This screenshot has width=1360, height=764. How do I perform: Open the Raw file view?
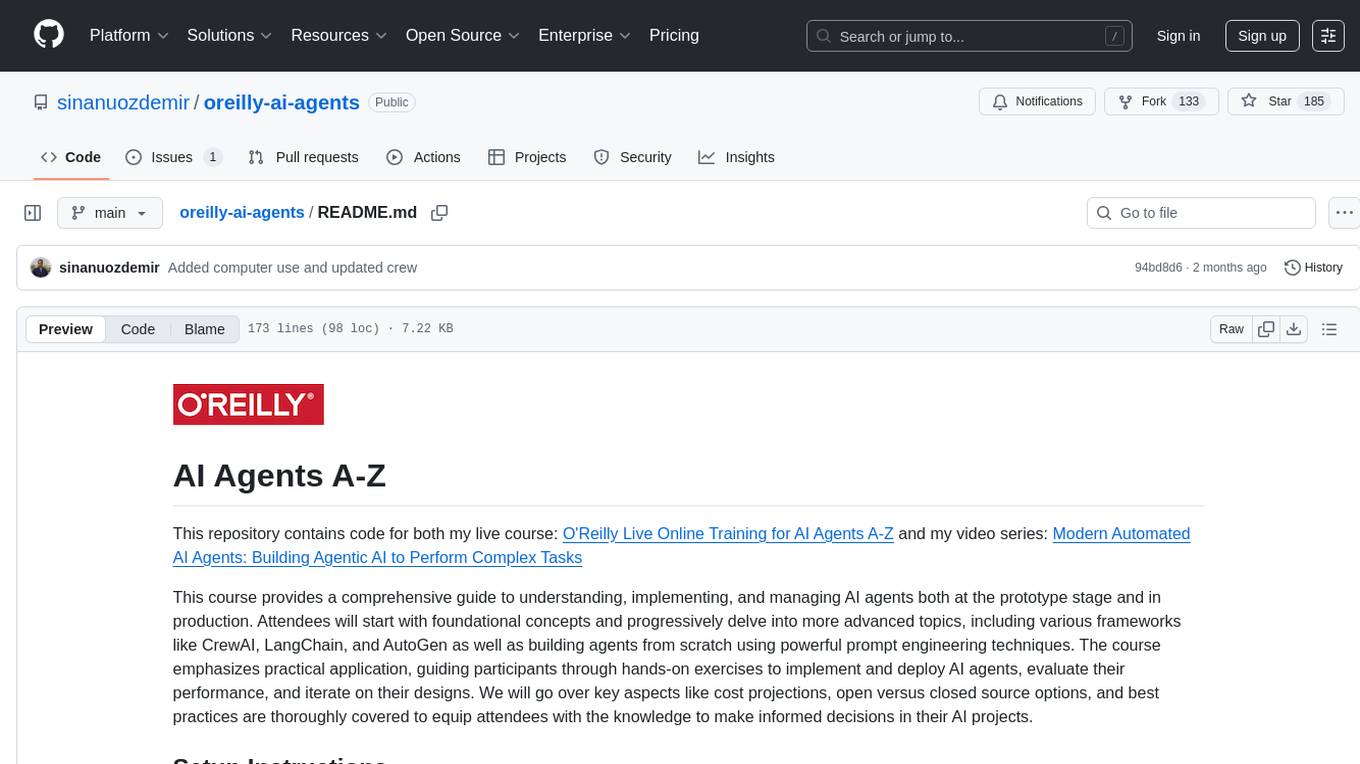(x=1231, y=329)
